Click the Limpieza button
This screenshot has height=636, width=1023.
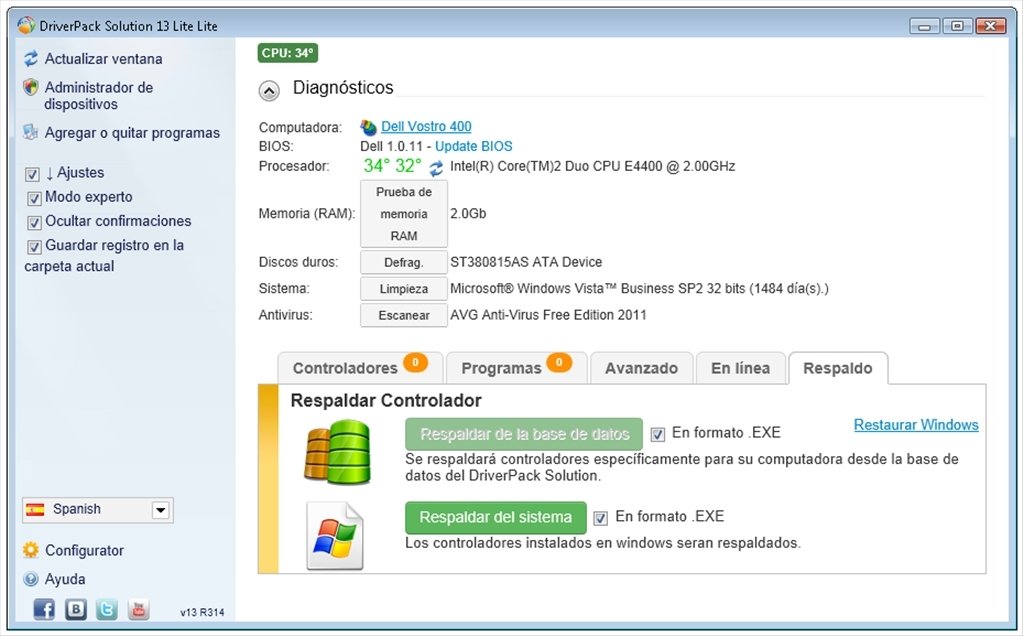click(x=404, y=288)
